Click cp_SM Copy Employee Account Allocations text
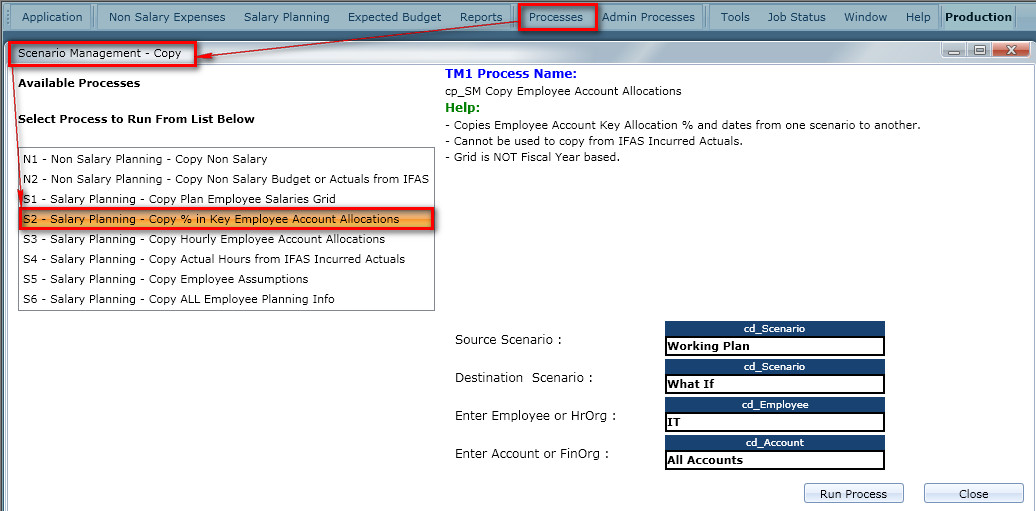This screenshot has height=511, width=1036. (x=564, y=91)
